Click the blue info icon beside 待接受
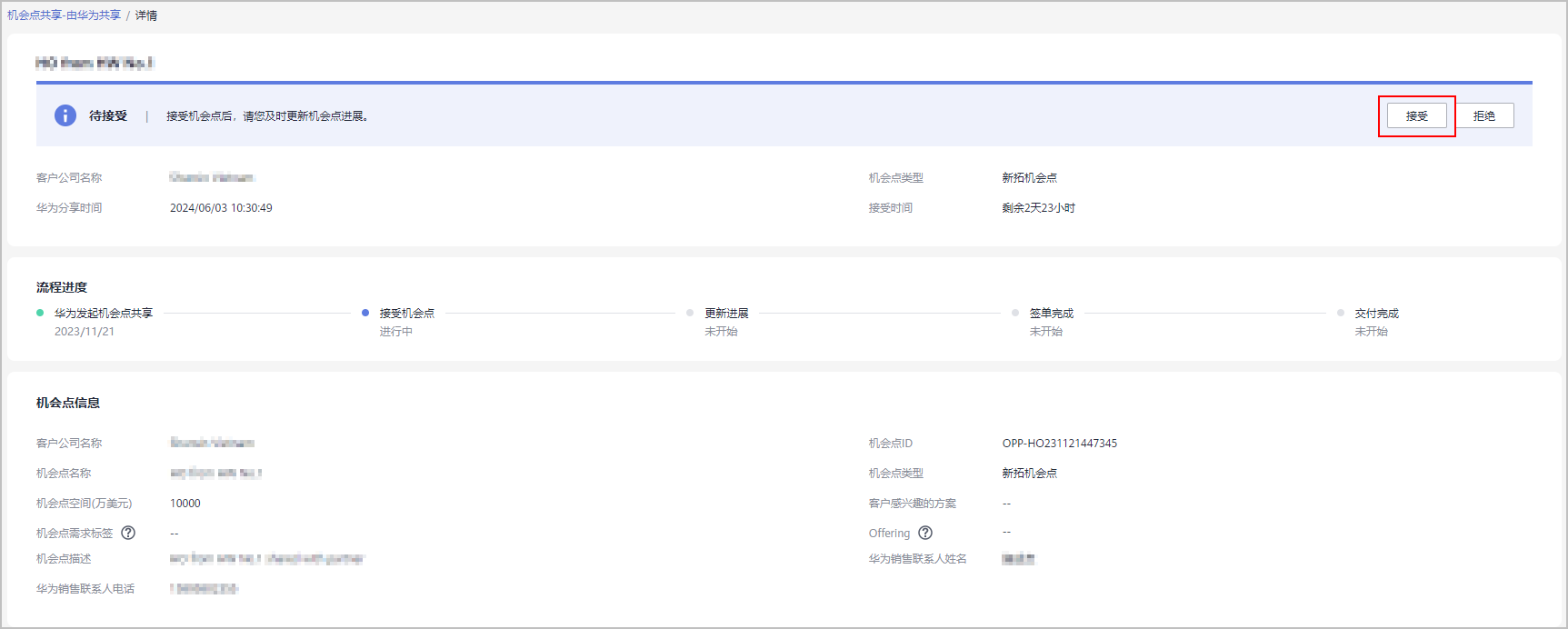This screenshot has height=629, width=1568. [65, 115]
